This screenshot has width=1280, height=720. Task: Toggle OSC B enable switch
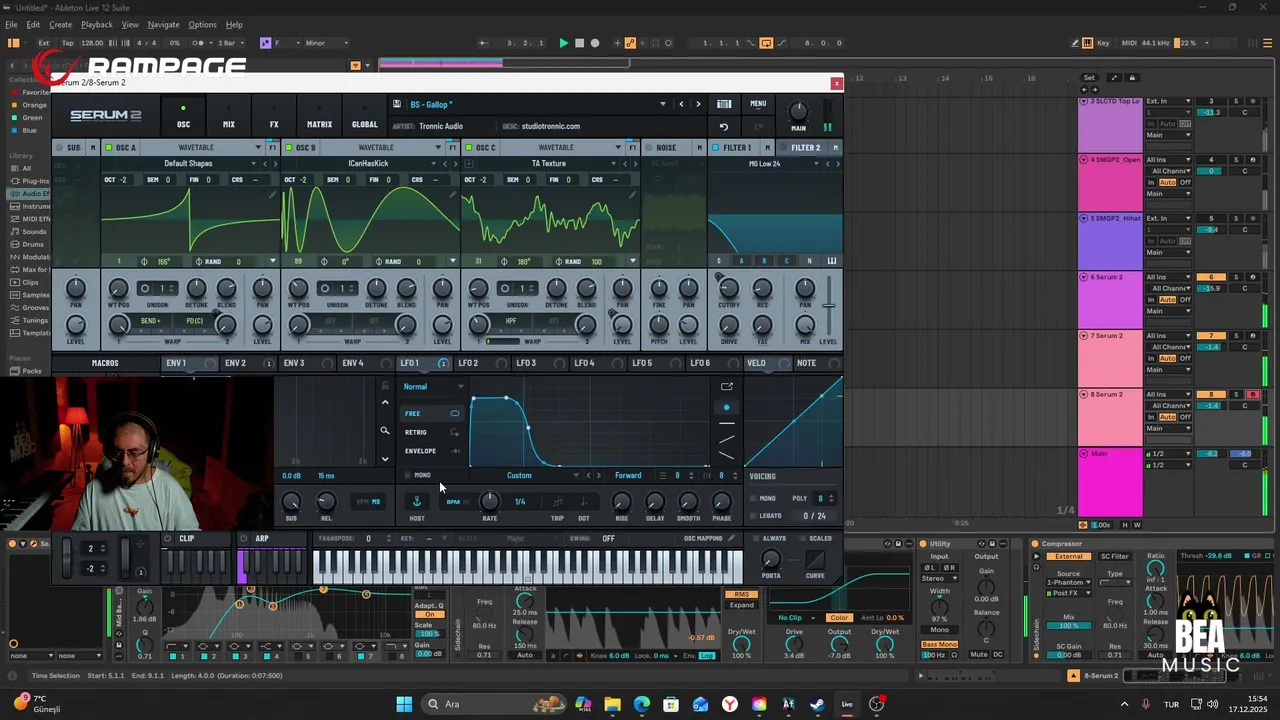pyautogui.click(x=289, y=148)
